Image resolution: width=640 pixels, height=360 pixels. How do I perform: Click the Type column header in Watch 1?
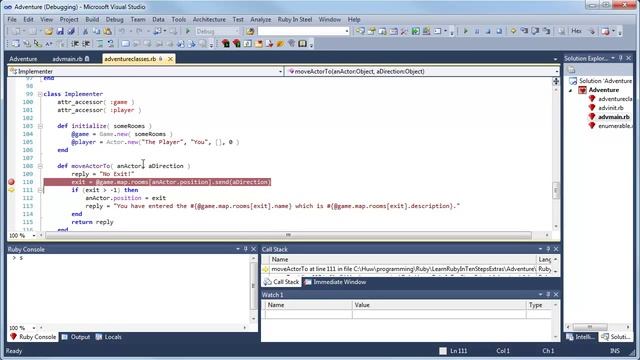click(x=539, y=305)
